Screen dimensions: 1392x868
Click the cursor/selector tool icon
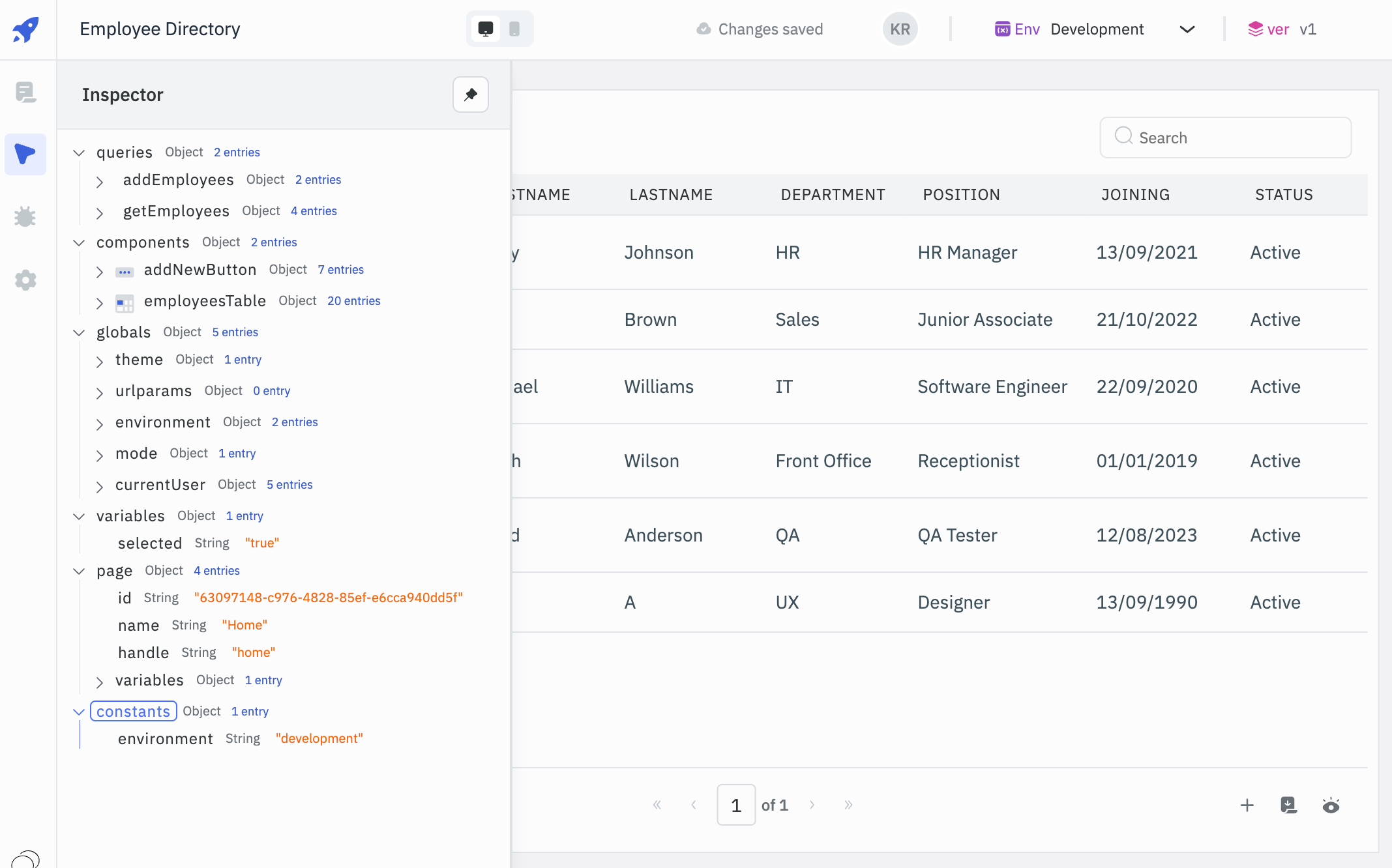pos(28,154)
